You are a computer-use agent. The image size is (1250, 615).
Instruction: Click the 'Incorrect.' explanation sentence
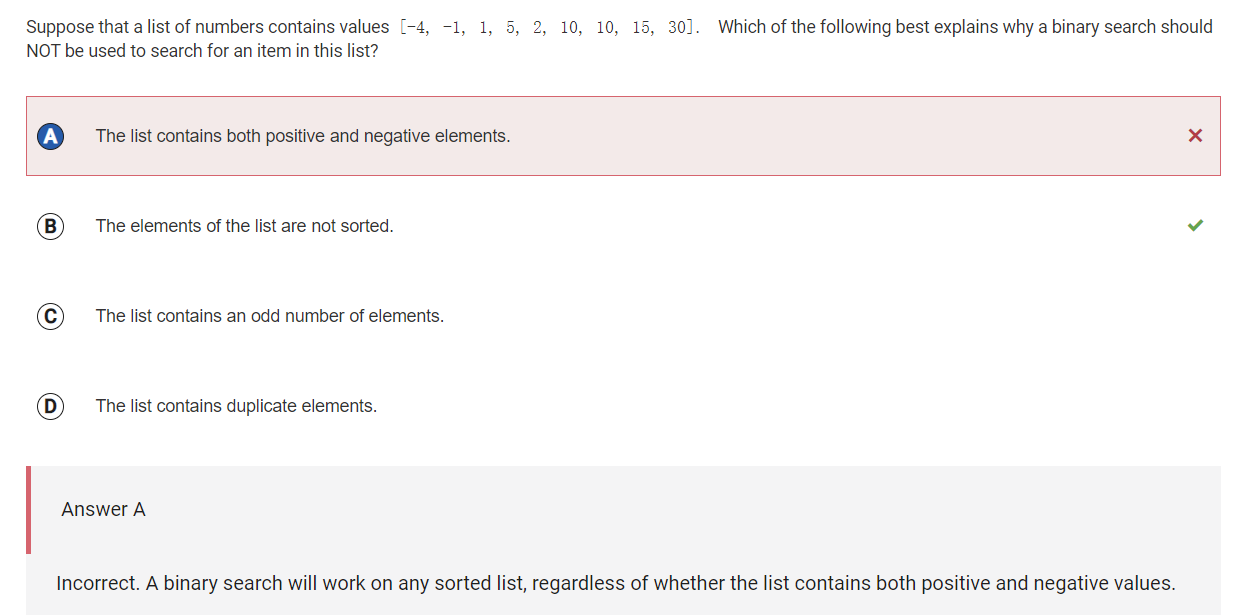(x=616, y=583)
